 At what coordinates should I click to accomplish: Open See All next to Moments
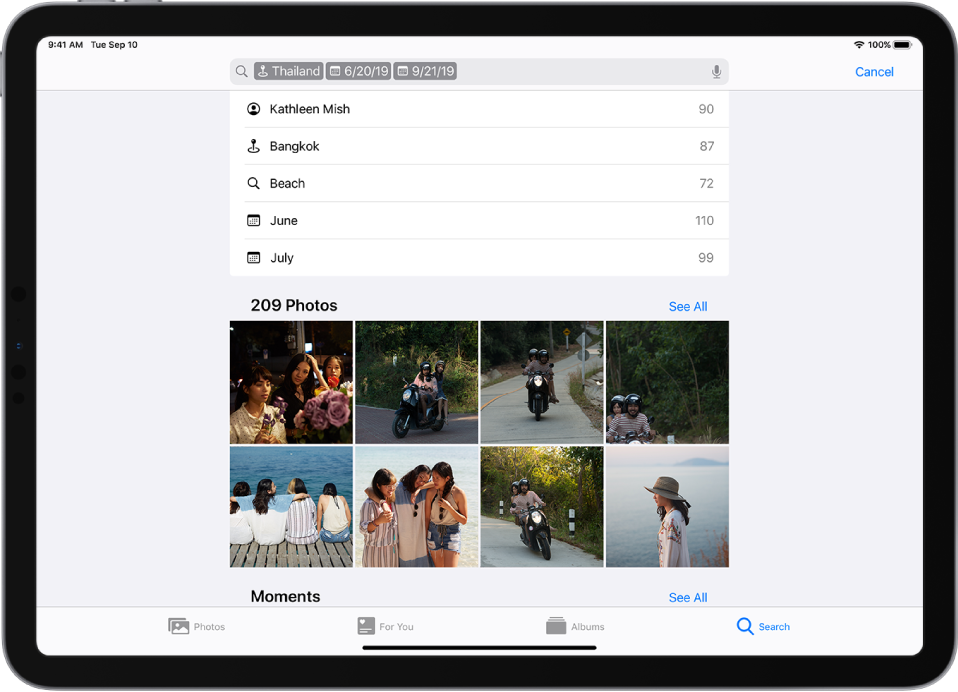[687, 596]
